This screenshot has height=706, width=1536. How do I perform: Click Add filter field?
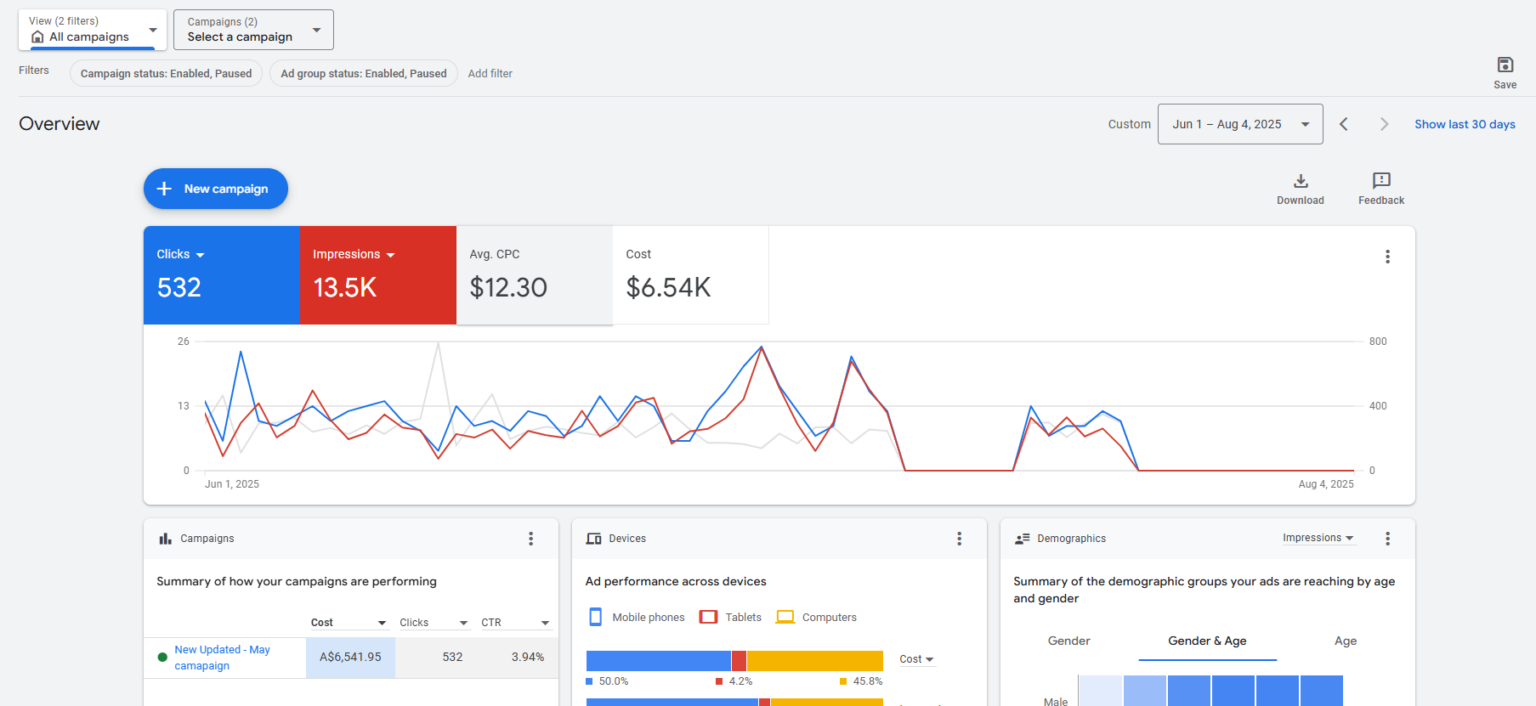click(490, 73)
